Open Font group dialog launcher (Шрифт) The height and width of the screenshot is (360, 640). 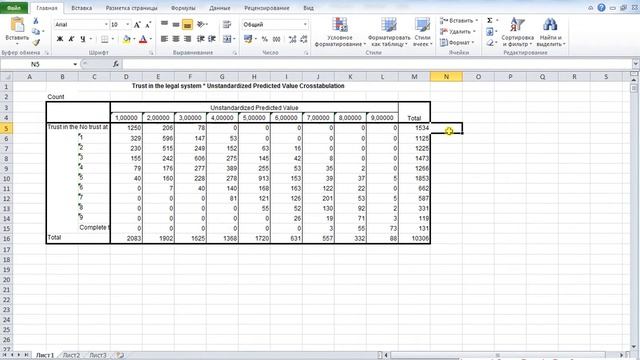pyautogui.click(x=151, y=53)
